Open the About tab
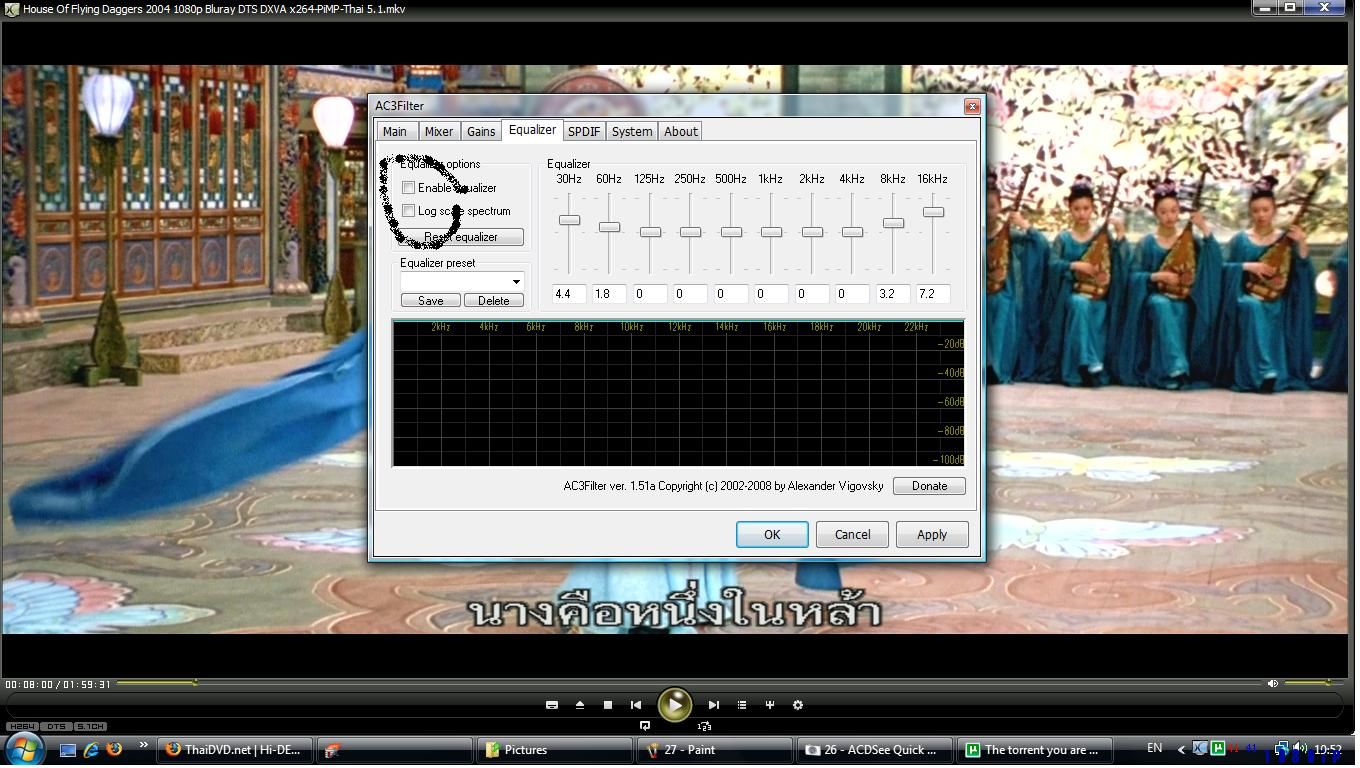 click(x=681, y=131)
